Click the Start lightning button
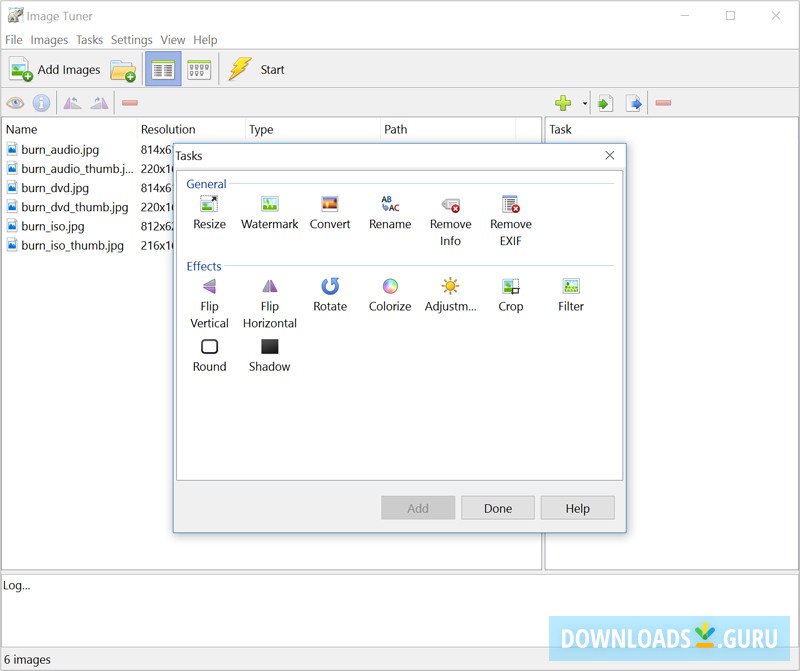 [x=256, y=69]
